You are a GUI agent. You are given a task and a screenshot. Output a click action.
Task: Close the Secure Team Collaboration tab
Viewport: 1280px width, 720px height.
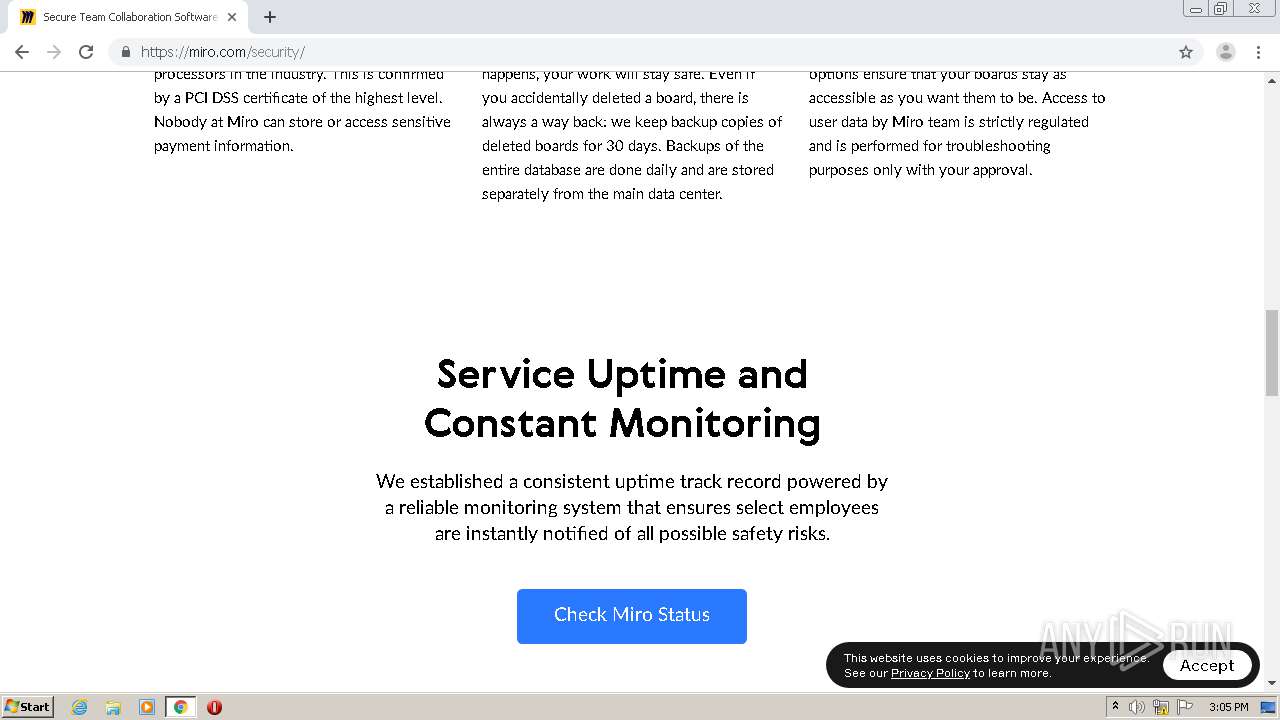tap(232, 17)
